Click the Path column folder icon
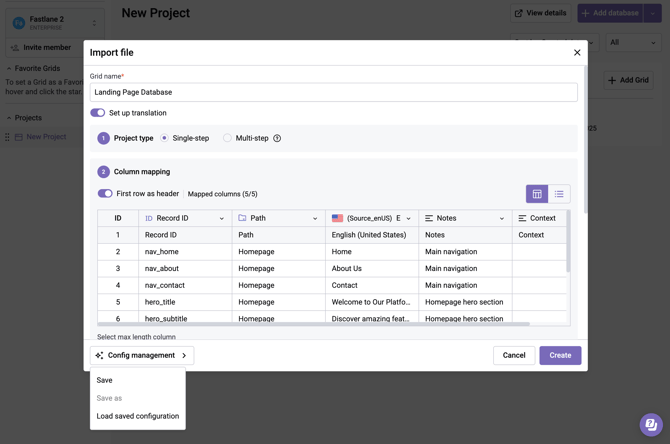Viewport: 670px width, 444px height. (x=242, y=218)
